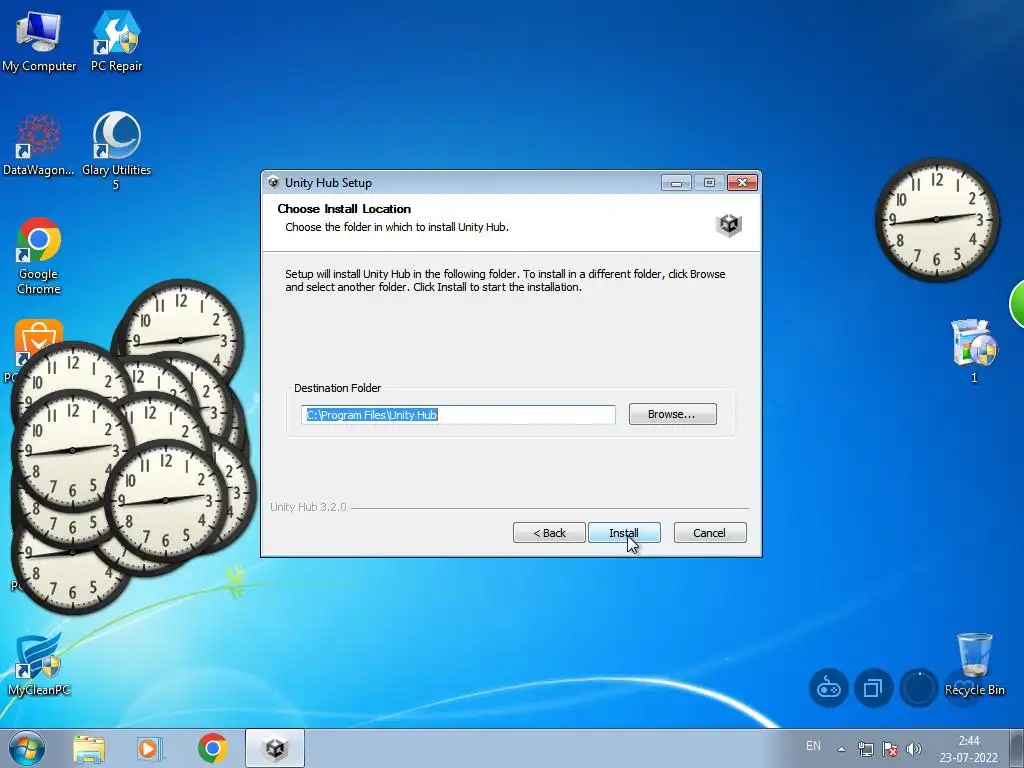1024x768 pixels.
Task: Open the Windows Start menu
Action: [27, 748]
